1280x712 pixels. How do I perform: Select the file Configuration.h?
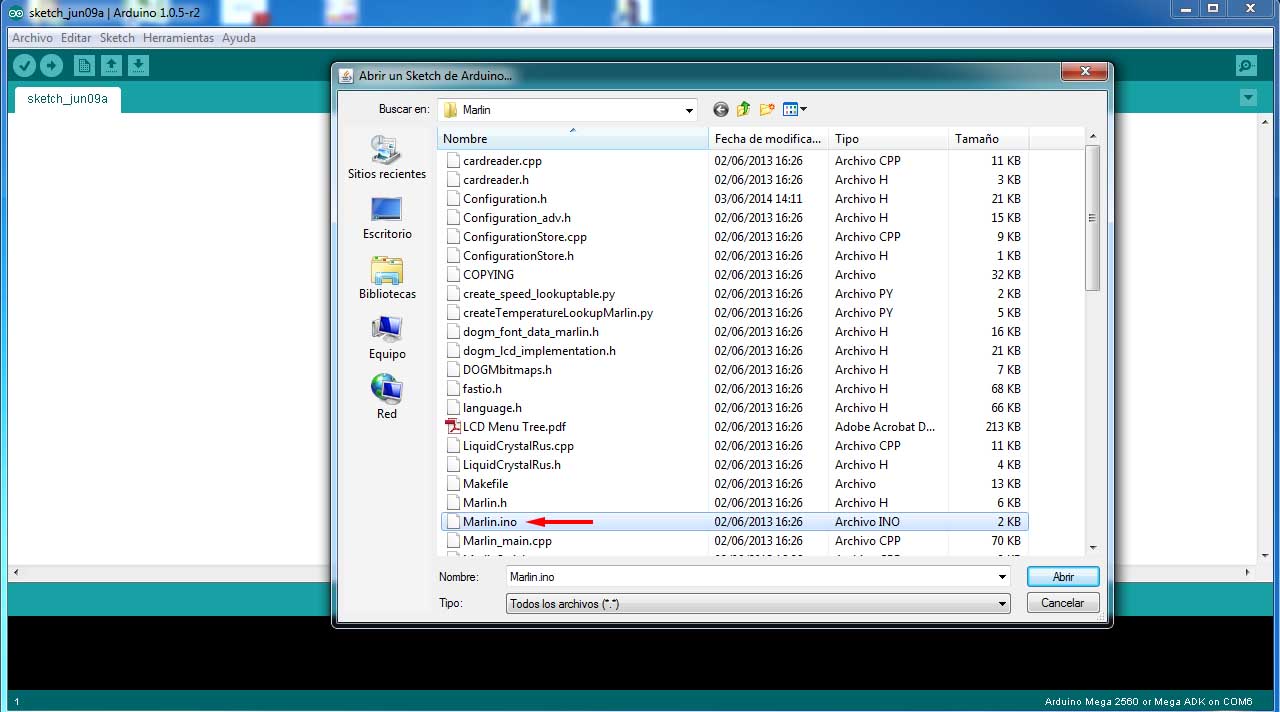pyautogui.click(x=504, y=199)
